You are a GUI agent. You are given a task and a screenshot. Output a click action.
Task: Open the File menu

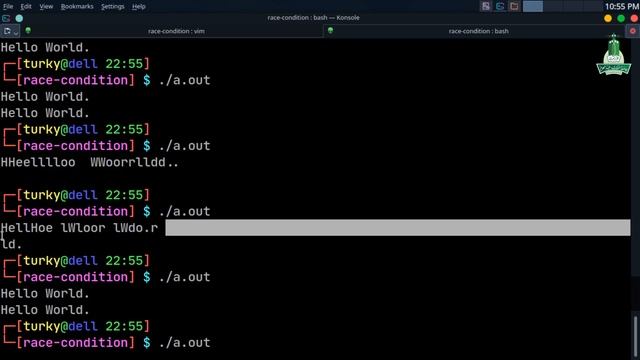coord(8,7)
